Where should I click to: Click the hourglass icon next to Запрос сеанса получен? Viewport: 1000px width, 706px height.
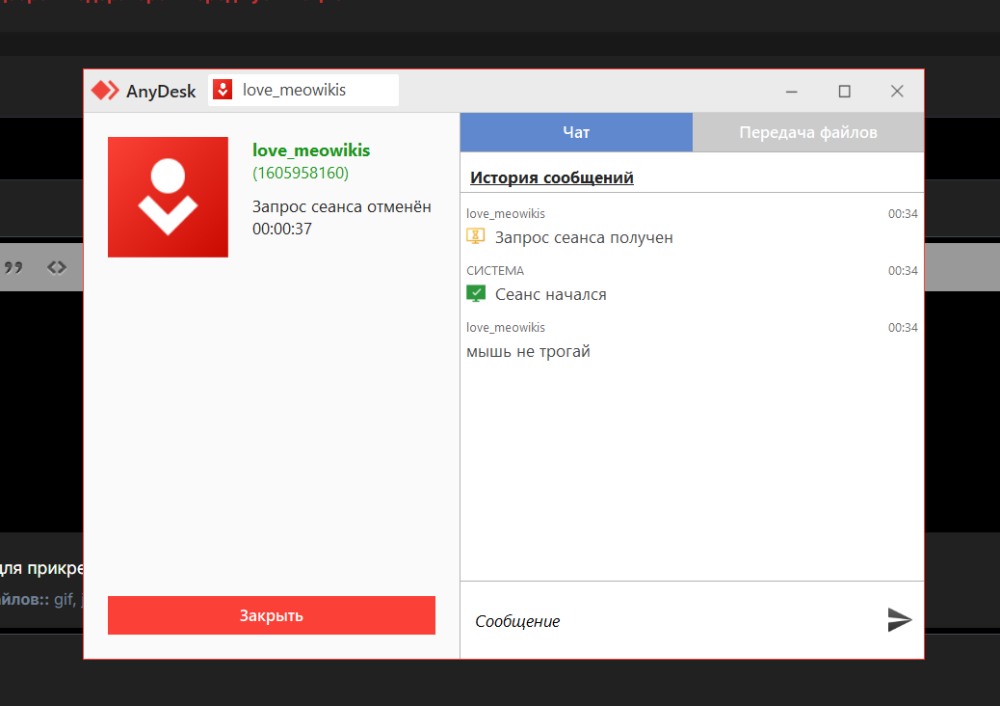(476, 237)
